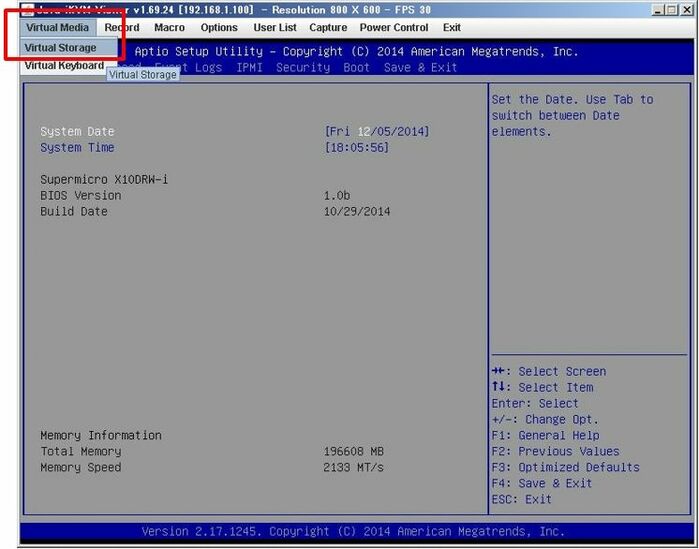
Task: Click the System Time value field
Action: 356,148
